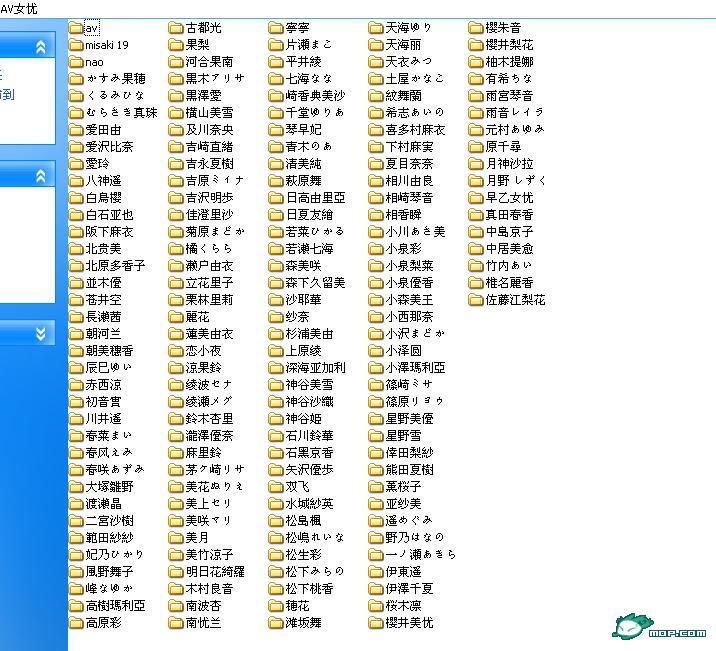Click the 苍井空 folder name label
Viewport: 716px width, 651px height.
pyautogui.click(x=103, y=300)
